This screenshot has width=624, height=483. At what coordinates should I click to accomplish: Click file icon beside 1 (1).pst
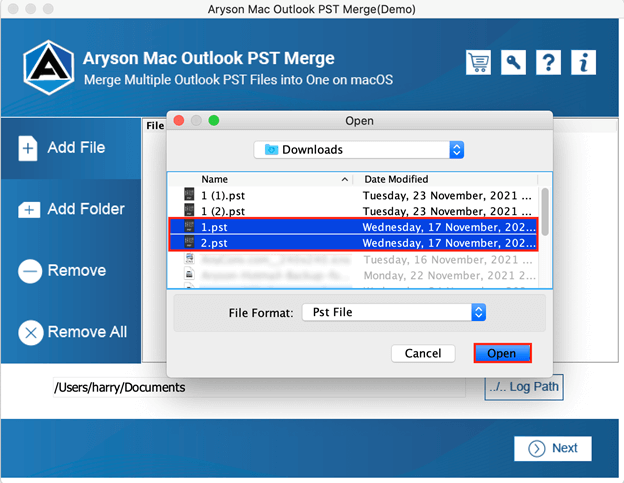tap(189, 194)
